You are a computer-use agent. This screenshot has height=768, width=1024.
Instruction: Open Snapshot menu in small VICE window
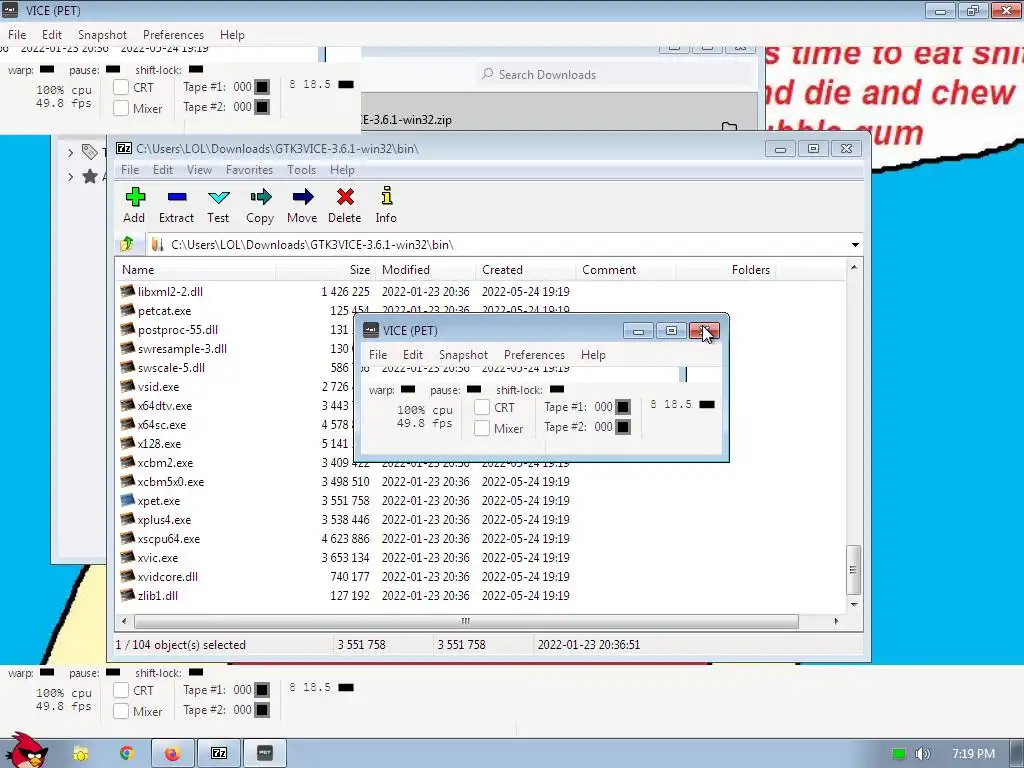tap(463, 355)
